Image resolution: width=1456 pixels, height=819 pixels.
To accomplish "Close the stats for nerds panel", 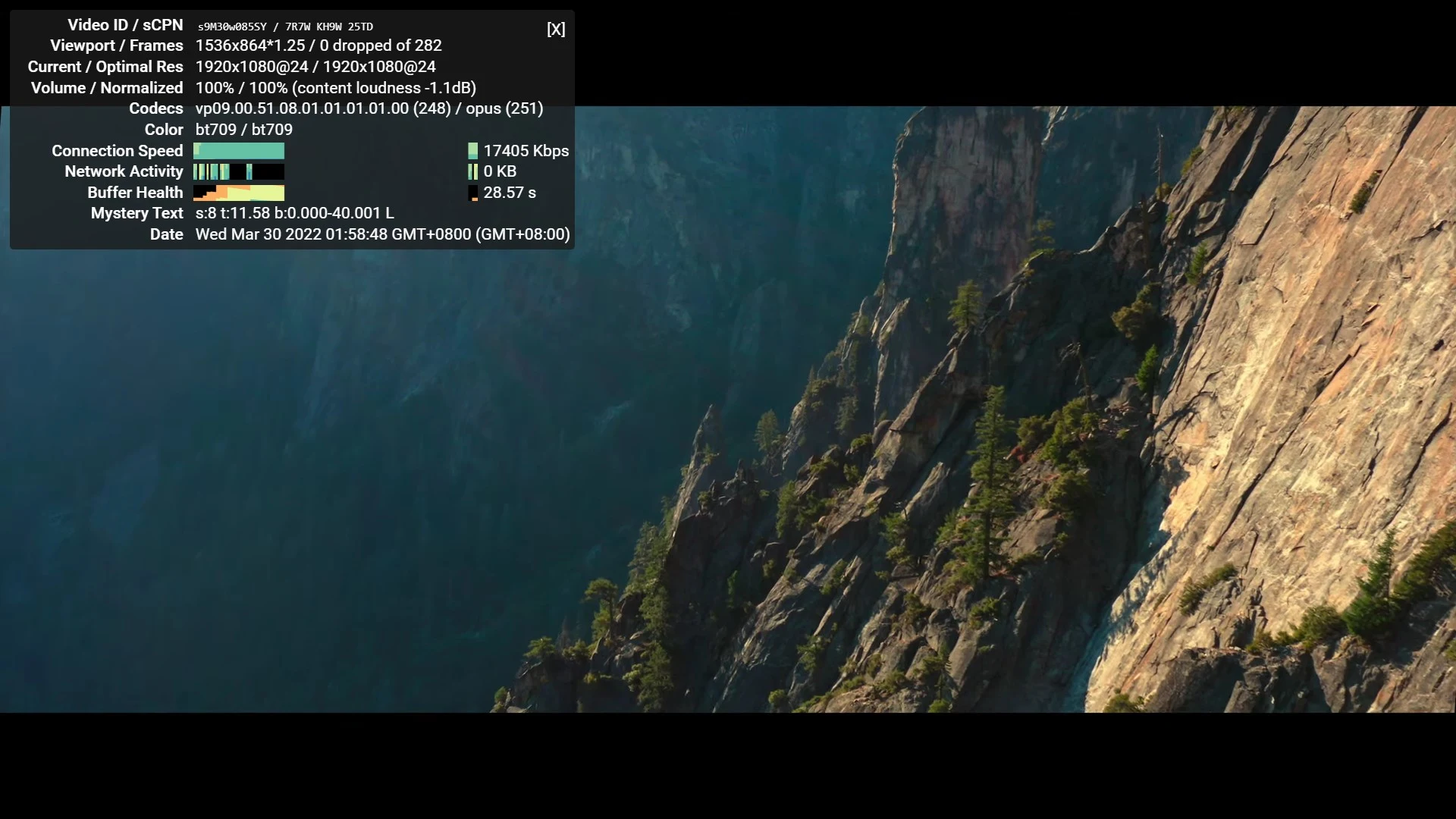I will 556,30.
